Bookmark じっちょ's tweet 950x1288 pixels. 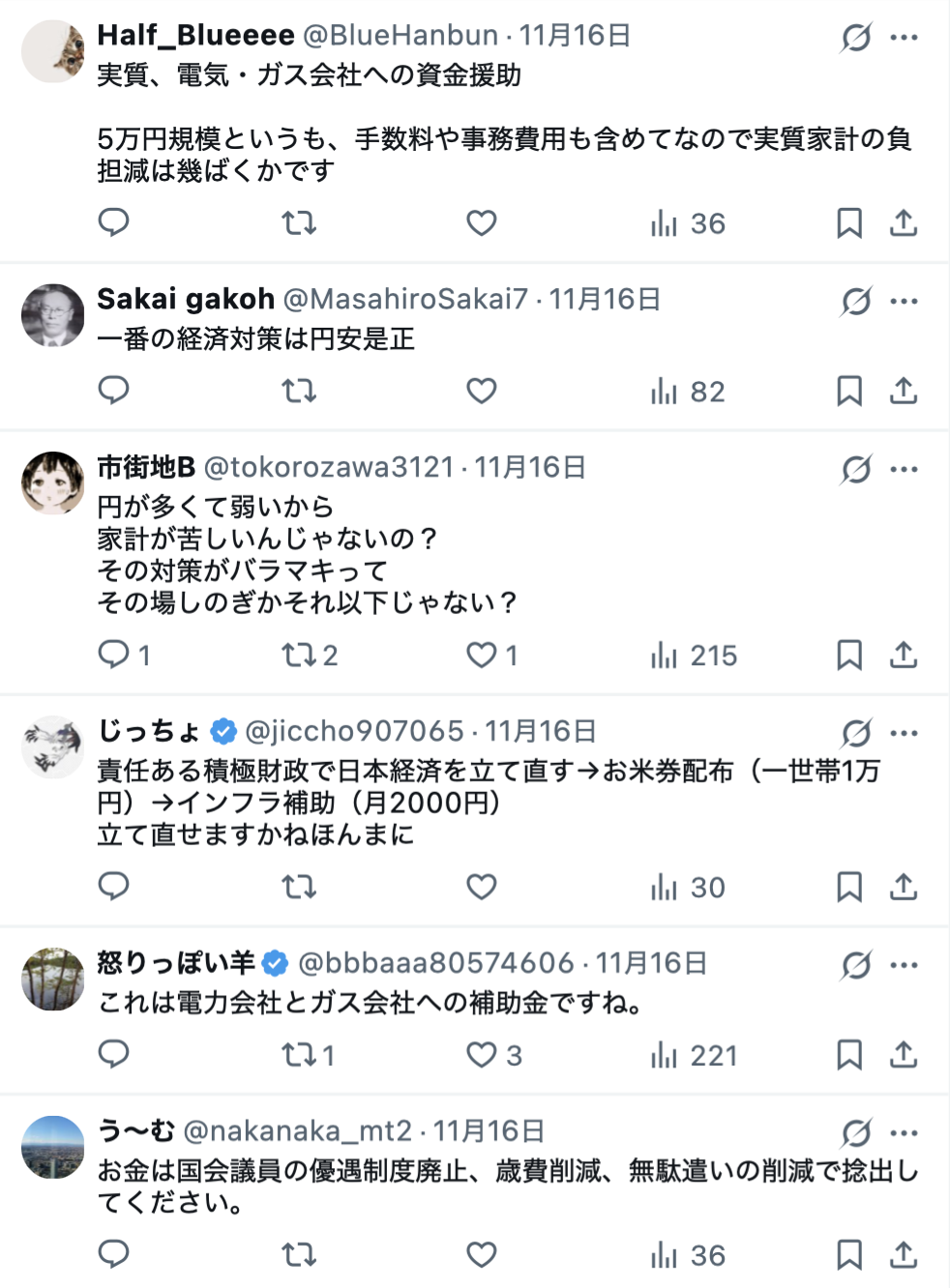(x=849, y=888)
